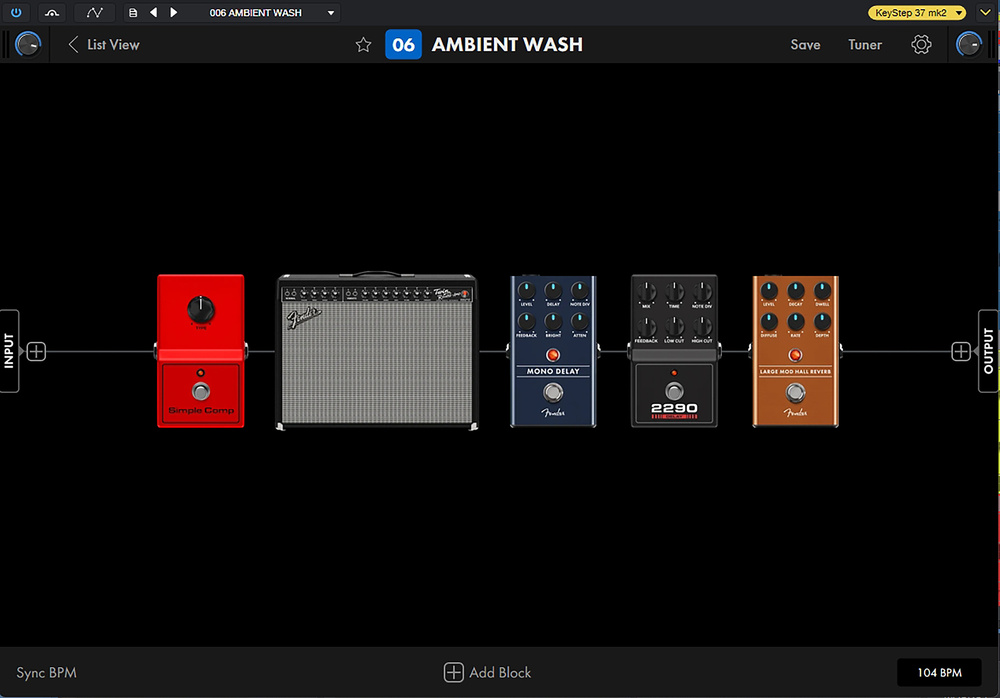The width and height of the screenshot is (1000, 698).
Task: Toggle the Large Mod Hall Reverb footswitch
Action: (795, 390)
